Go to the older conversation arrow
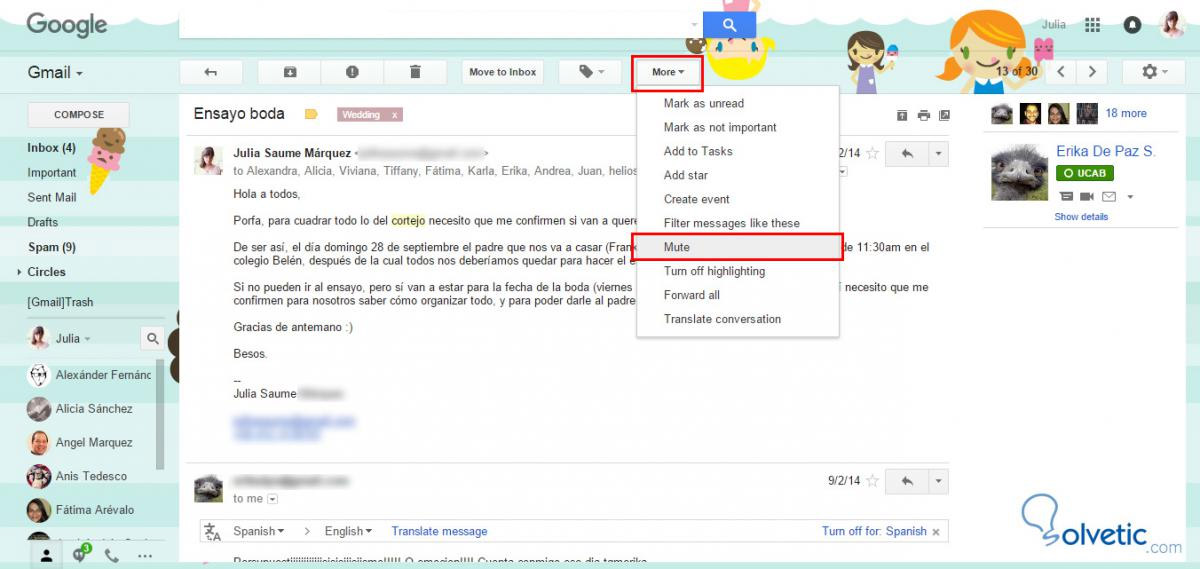This screenshot has height=569, width=1200. [1092, 72]
